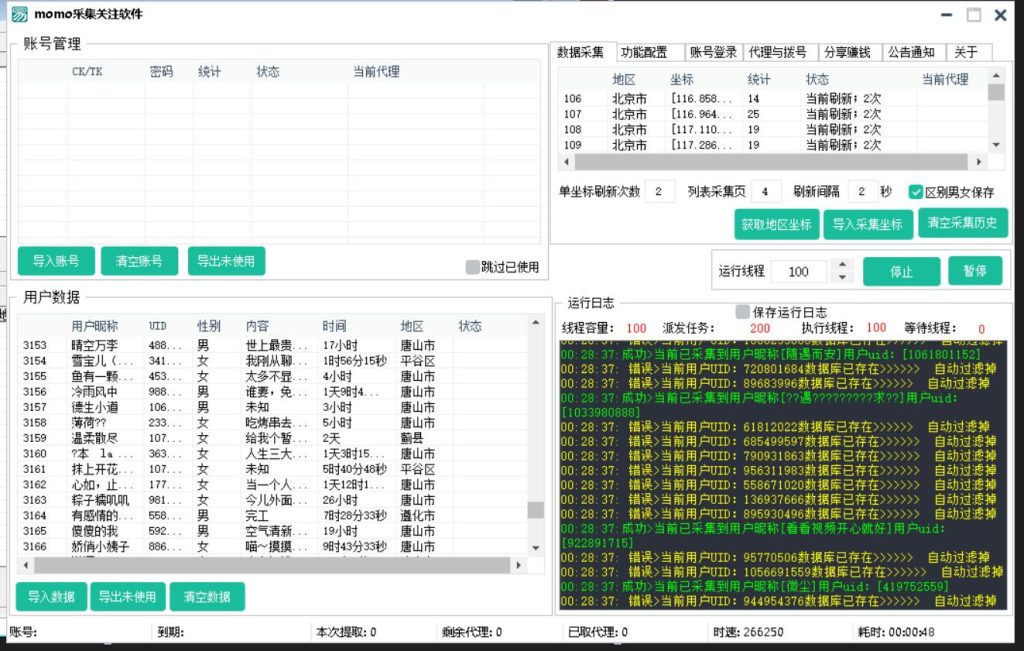The width and height of the screenshot is (1024, 651).
Task: Click the coordinate list scroll-right arrow
Action: [x=979, y=161]
